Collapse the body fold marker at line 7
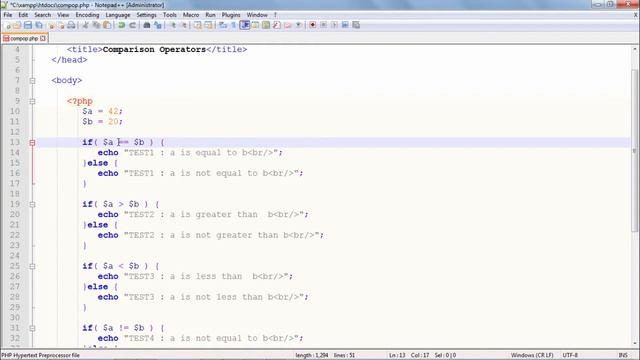This screenshot has height=360, width=640. pos(32,81)
